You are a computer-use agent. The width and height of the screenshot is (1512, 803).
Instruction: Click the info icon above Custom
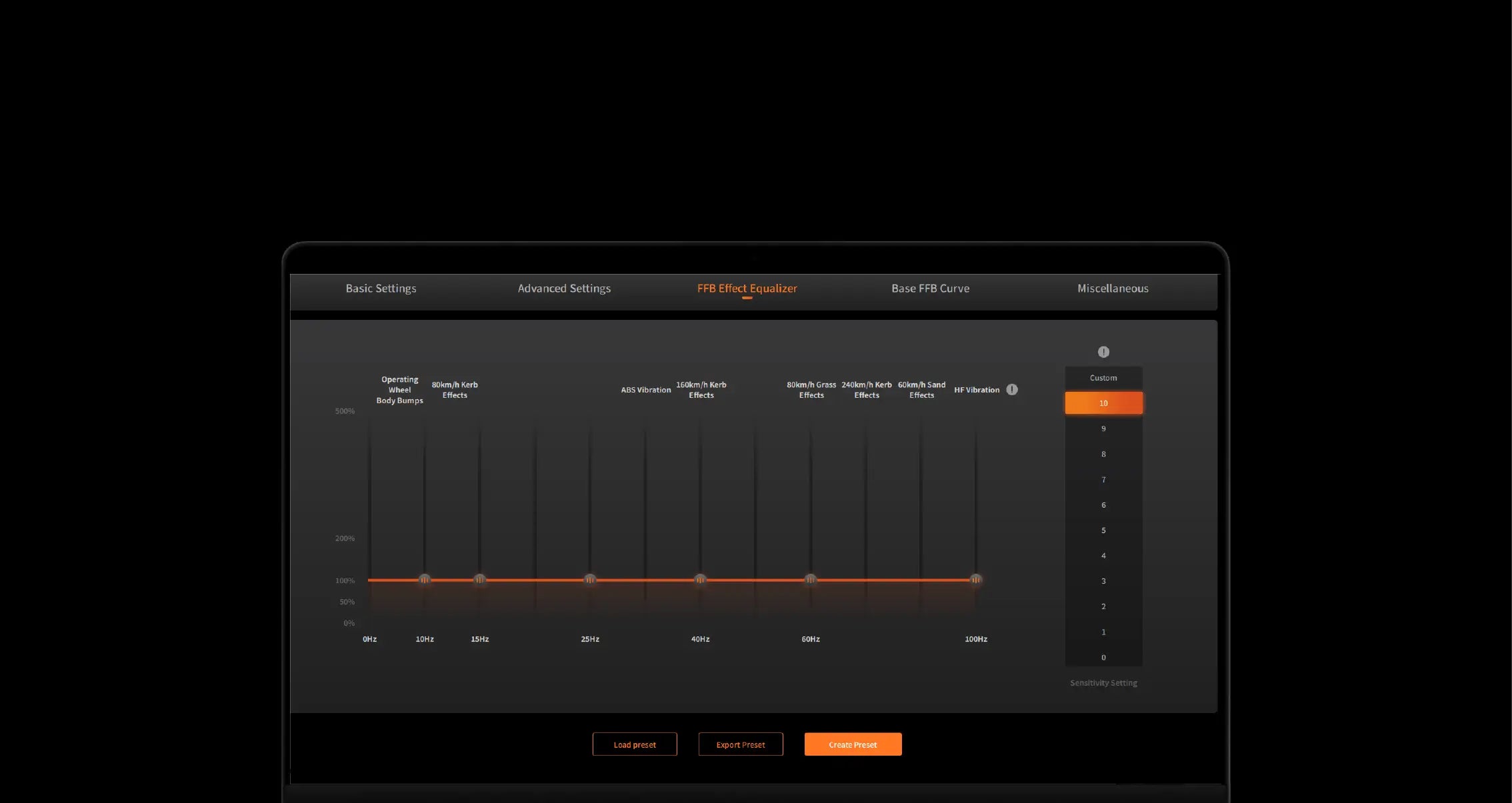pos(1103,352)
